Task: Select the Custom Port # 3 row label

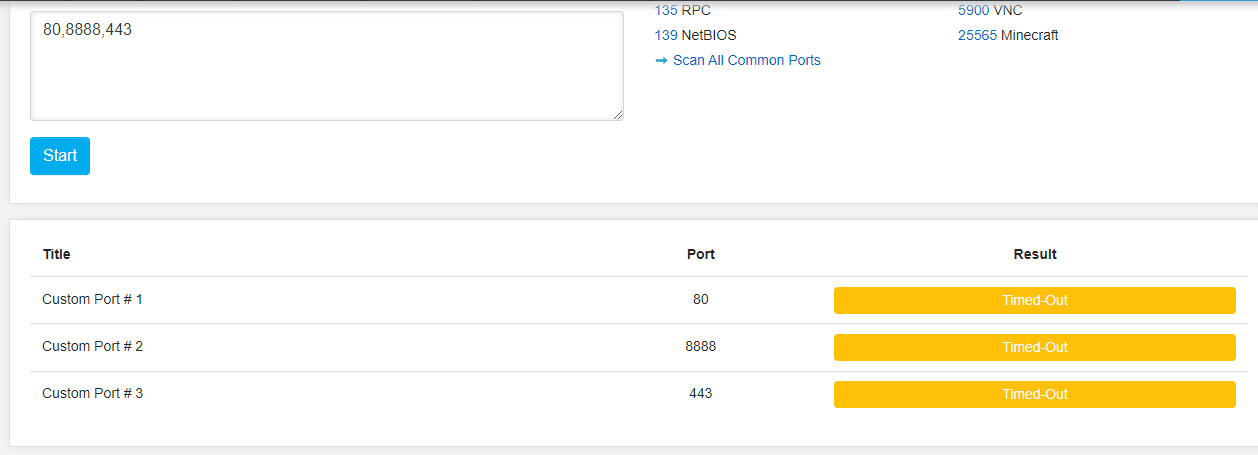Action: pos(92,393)
